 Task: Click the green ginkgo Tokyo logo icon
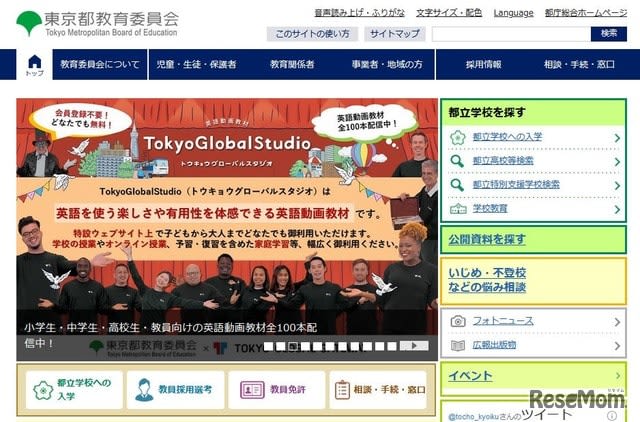[x=29, y=23]
